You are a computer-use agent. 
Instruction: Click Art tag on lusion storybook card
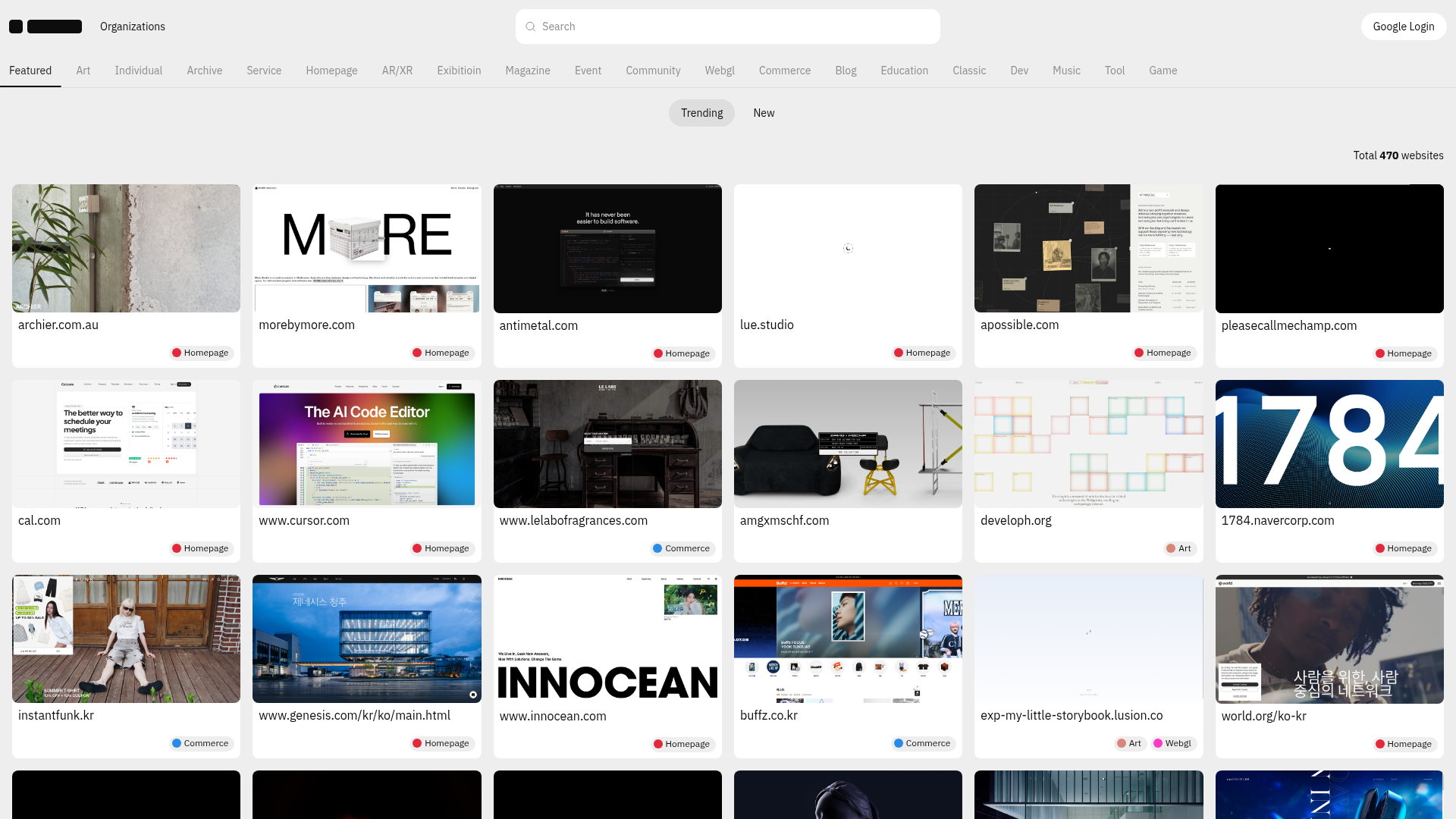(1129, 743)
